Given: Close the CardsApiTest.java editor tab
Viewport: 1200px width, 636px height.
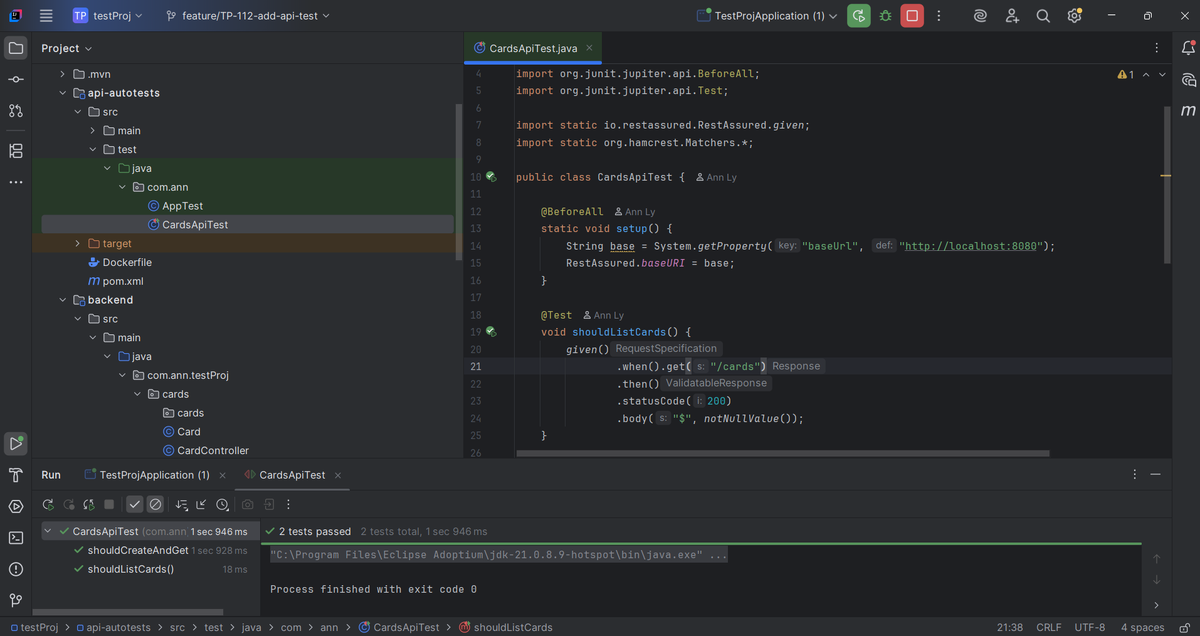Looking at the screenshot, I should [x=589, y=48].
